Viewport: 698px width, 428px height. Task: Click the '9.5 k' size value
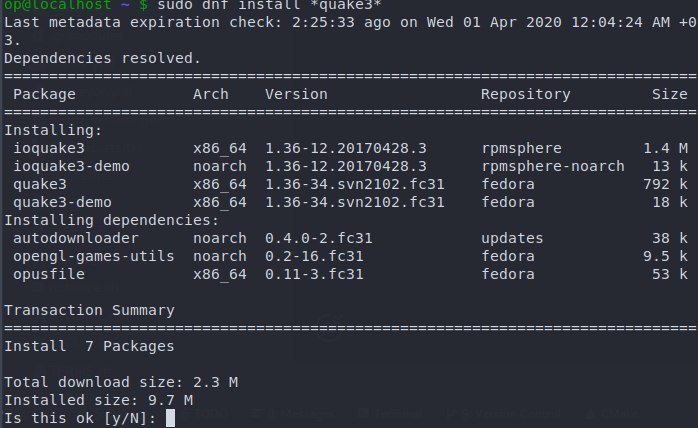pyautogui.click(x=665, y=257)
